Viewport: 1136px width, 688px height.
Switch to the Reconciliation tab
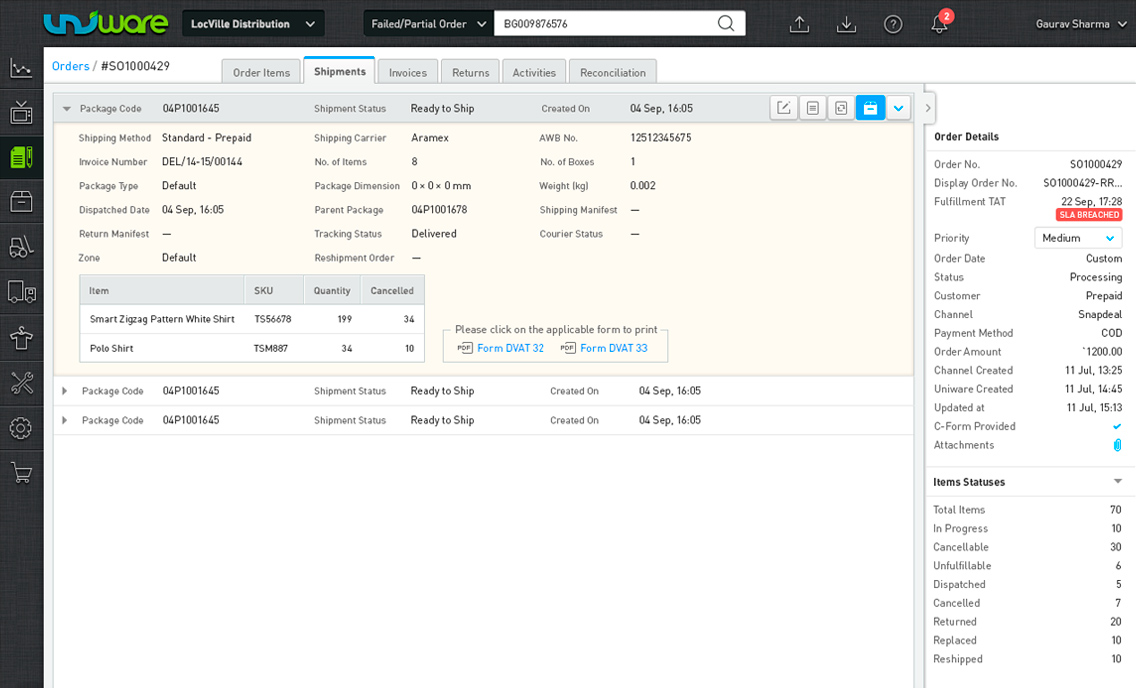pyautogui.click(x=613, y=72)
